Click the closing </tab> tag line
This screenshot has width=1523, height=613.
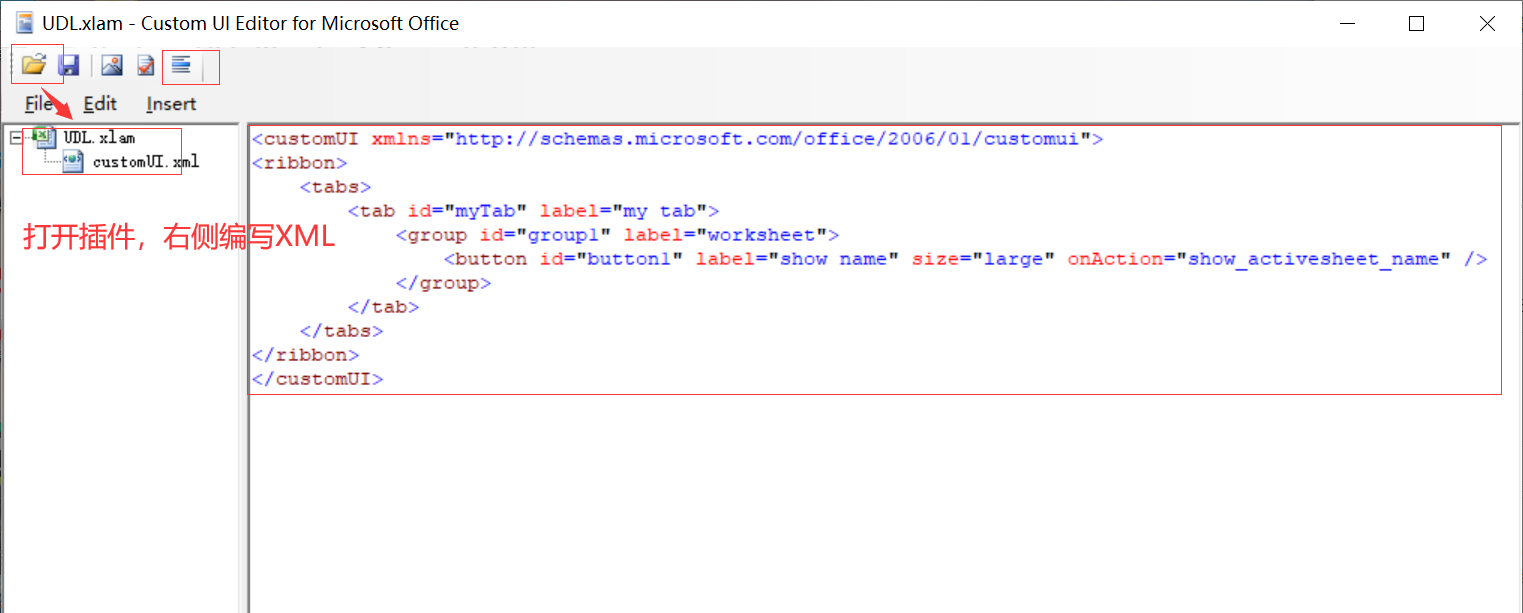tap(383, 307)
